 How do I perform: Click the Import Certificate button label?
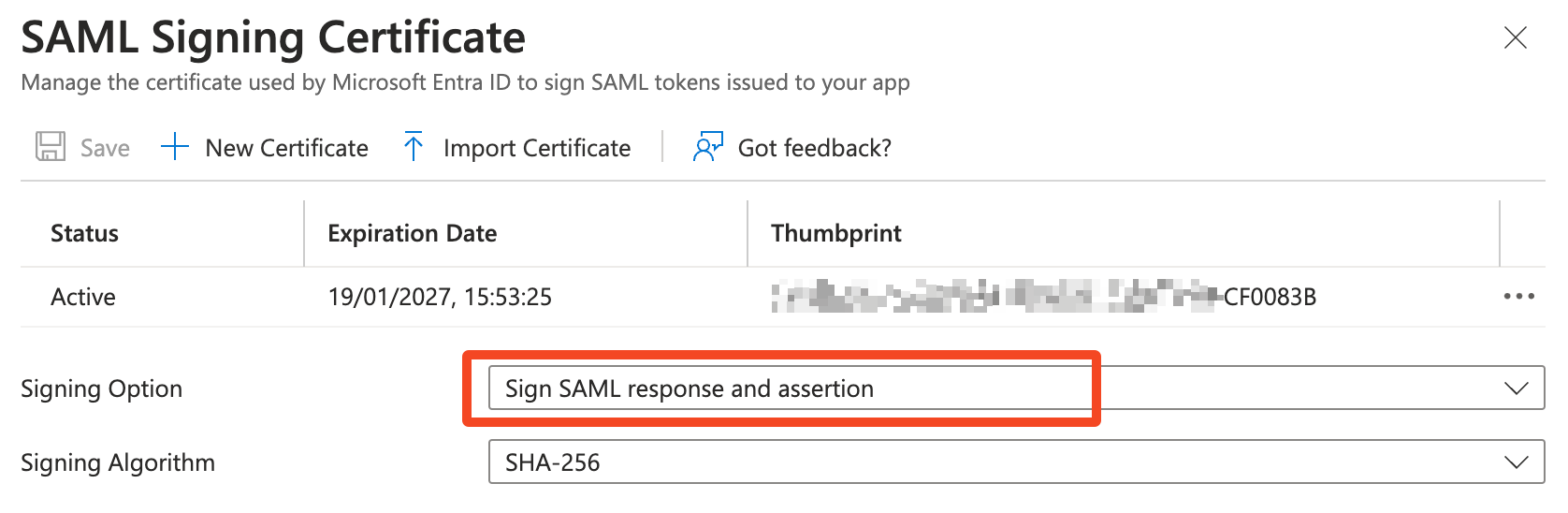(537, 148)
